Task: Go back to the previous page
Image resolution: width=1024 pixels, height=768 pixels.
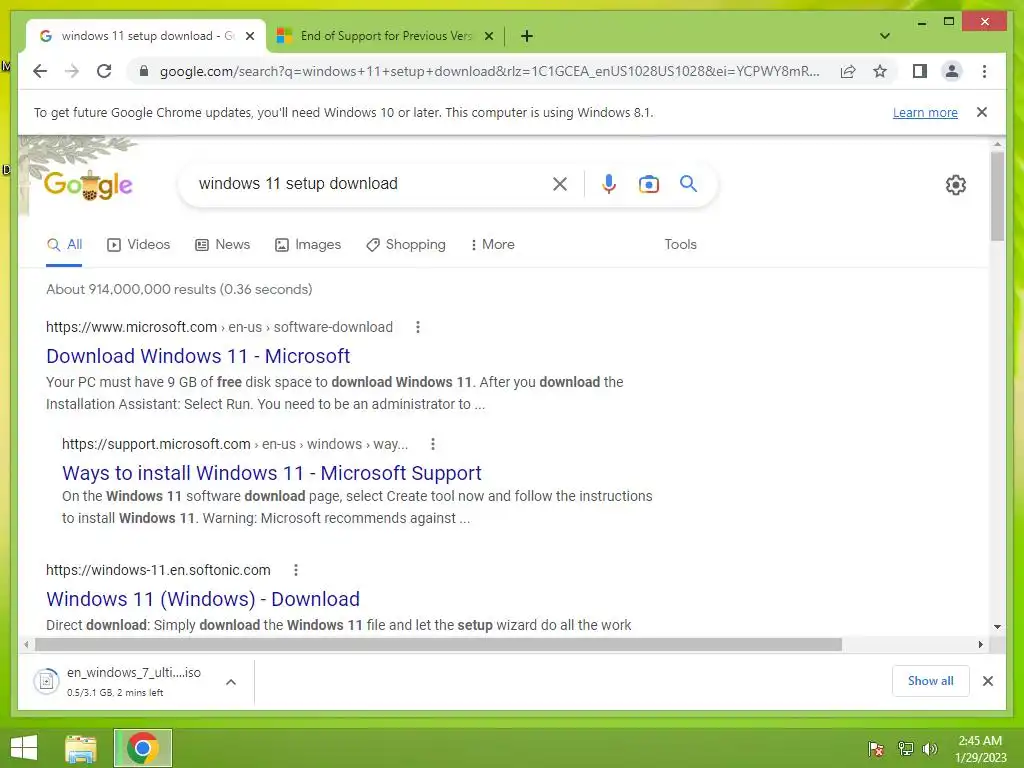Action: (x=40, y=71)
